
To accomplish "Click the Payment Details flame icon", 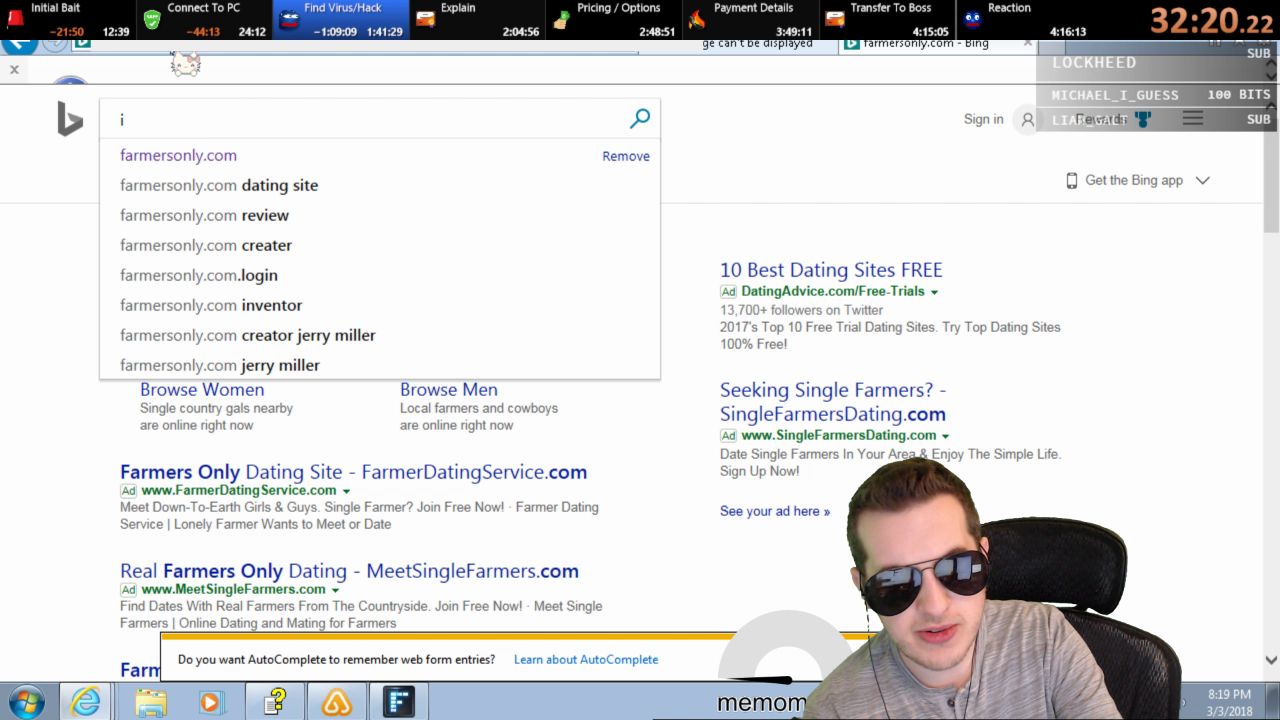I will (x=698, y=19).
